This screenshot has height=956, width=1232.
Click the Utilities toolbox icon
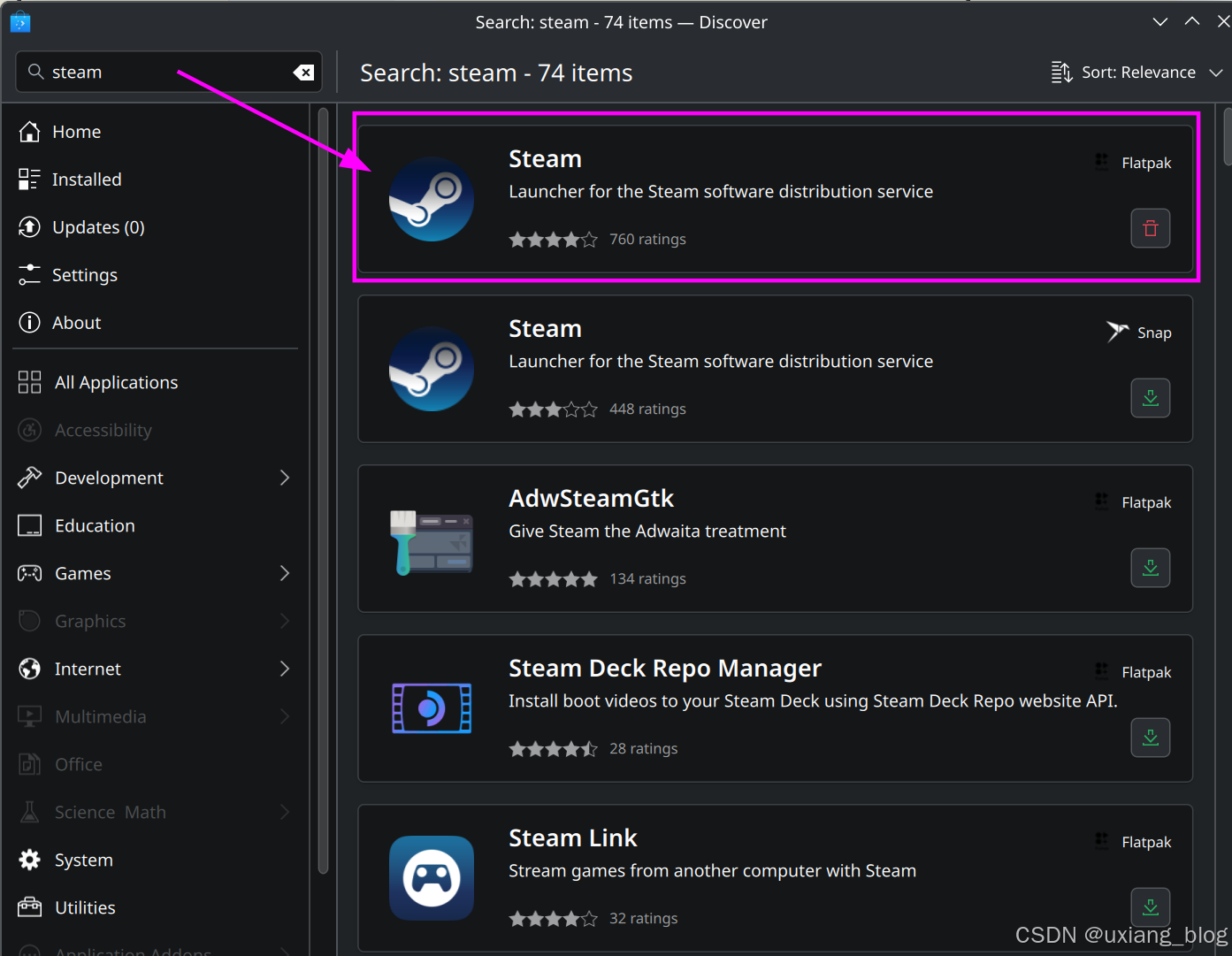[29, 907]
